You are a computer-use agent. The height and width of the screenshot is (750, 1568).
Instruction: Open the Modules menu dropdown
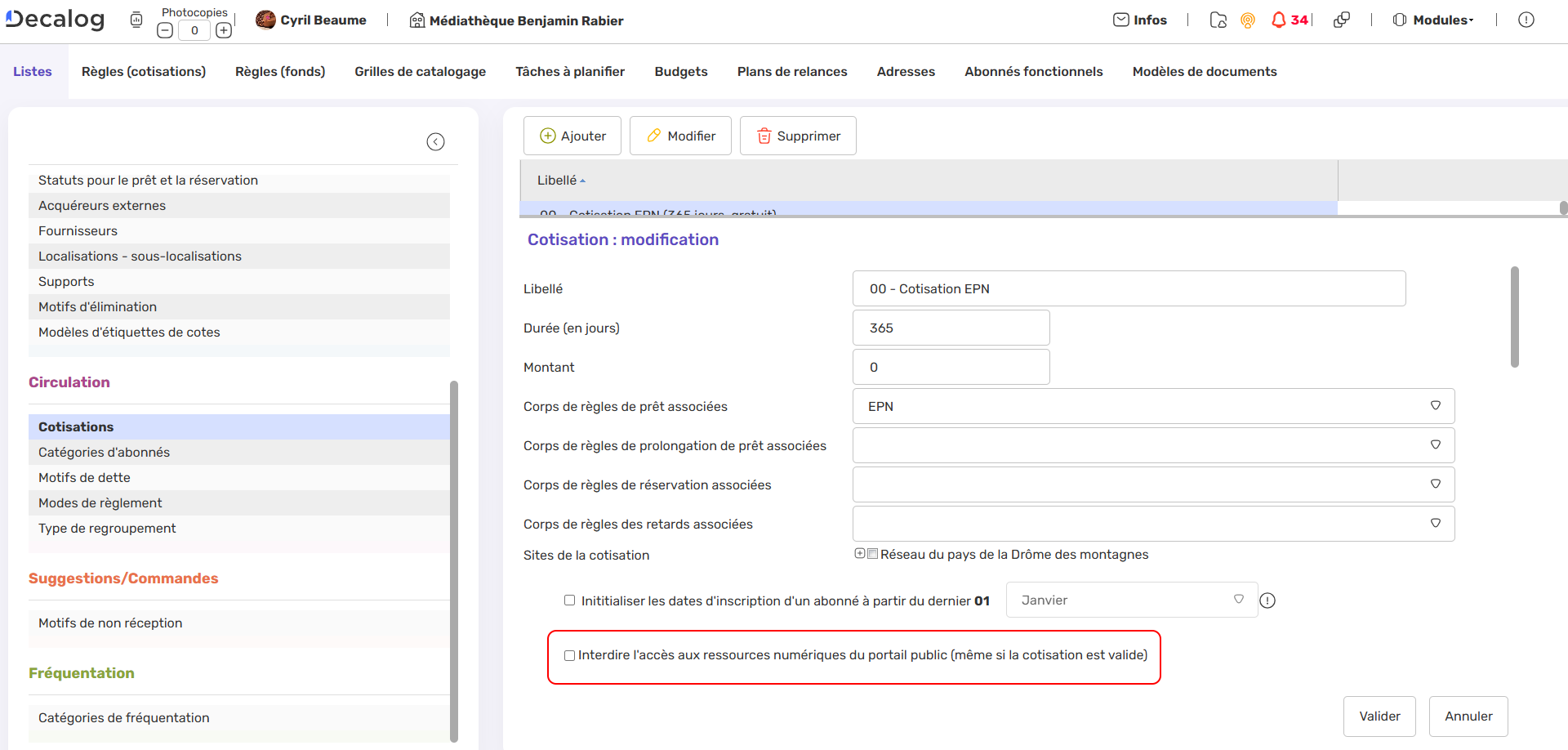tap(1441, 20)
